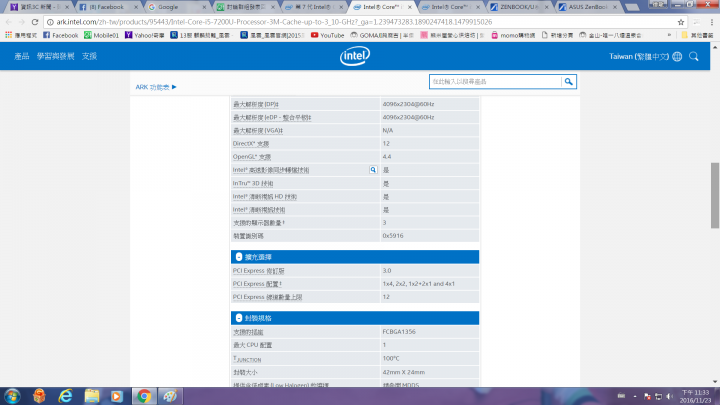Open Paint from the taskbar
Image resolution: width=720 pixels, height=405 pixels.
tap(170, 396)
